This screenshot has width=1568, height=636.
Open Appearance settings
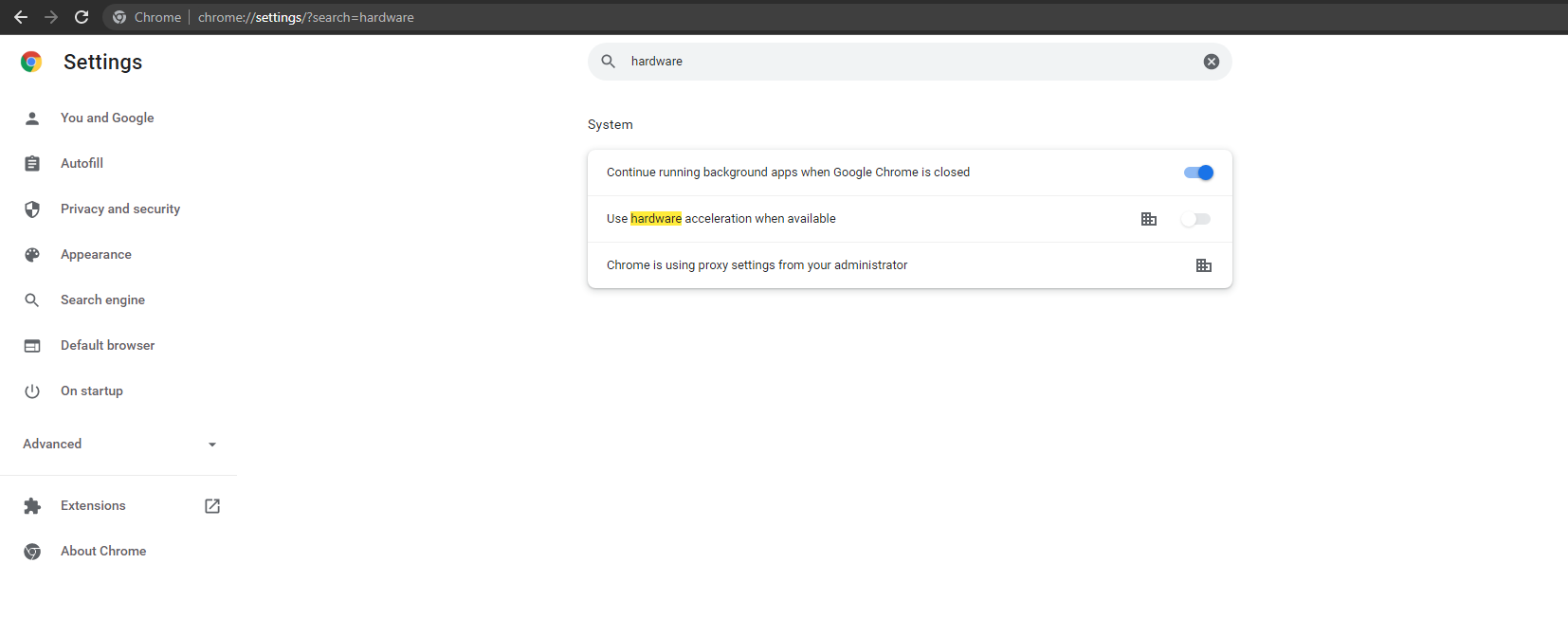point(96,254)
